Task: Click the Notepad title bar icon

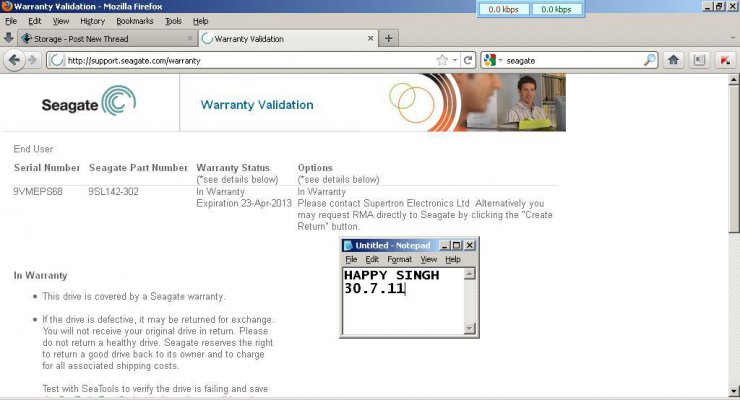Action: [348, 245]
